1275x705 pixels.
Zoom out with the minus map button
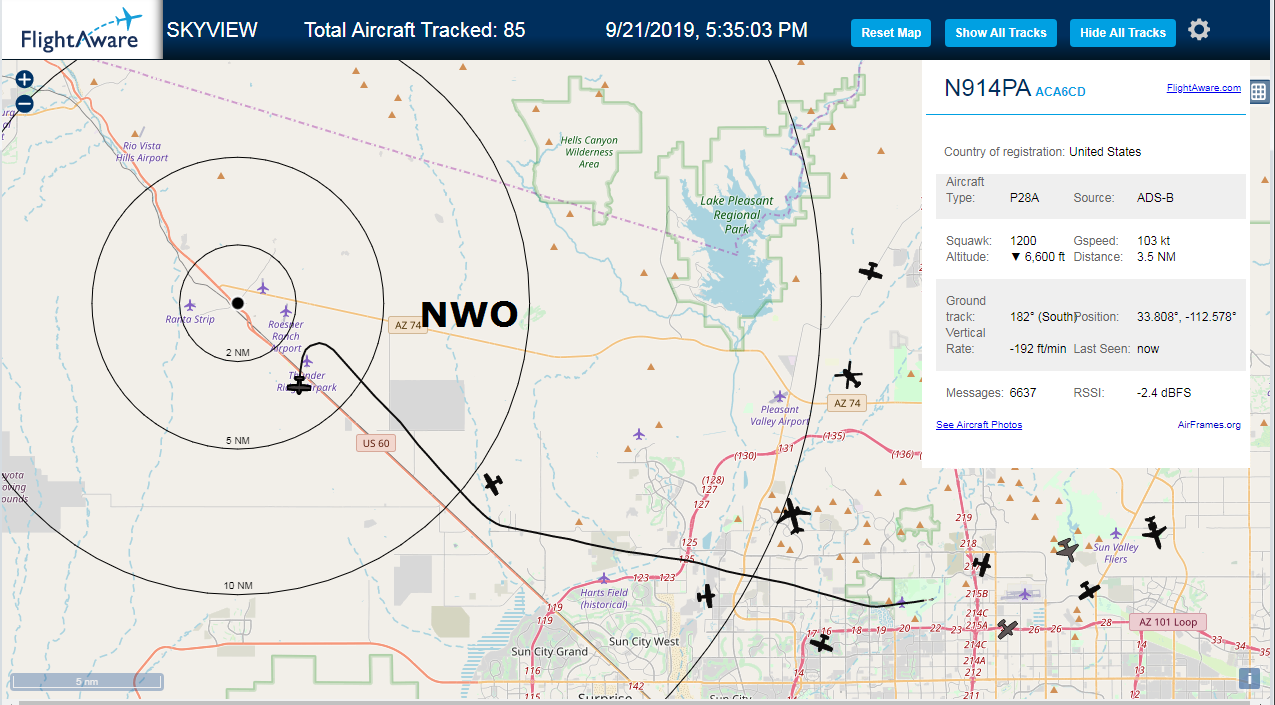click(25, 103)
